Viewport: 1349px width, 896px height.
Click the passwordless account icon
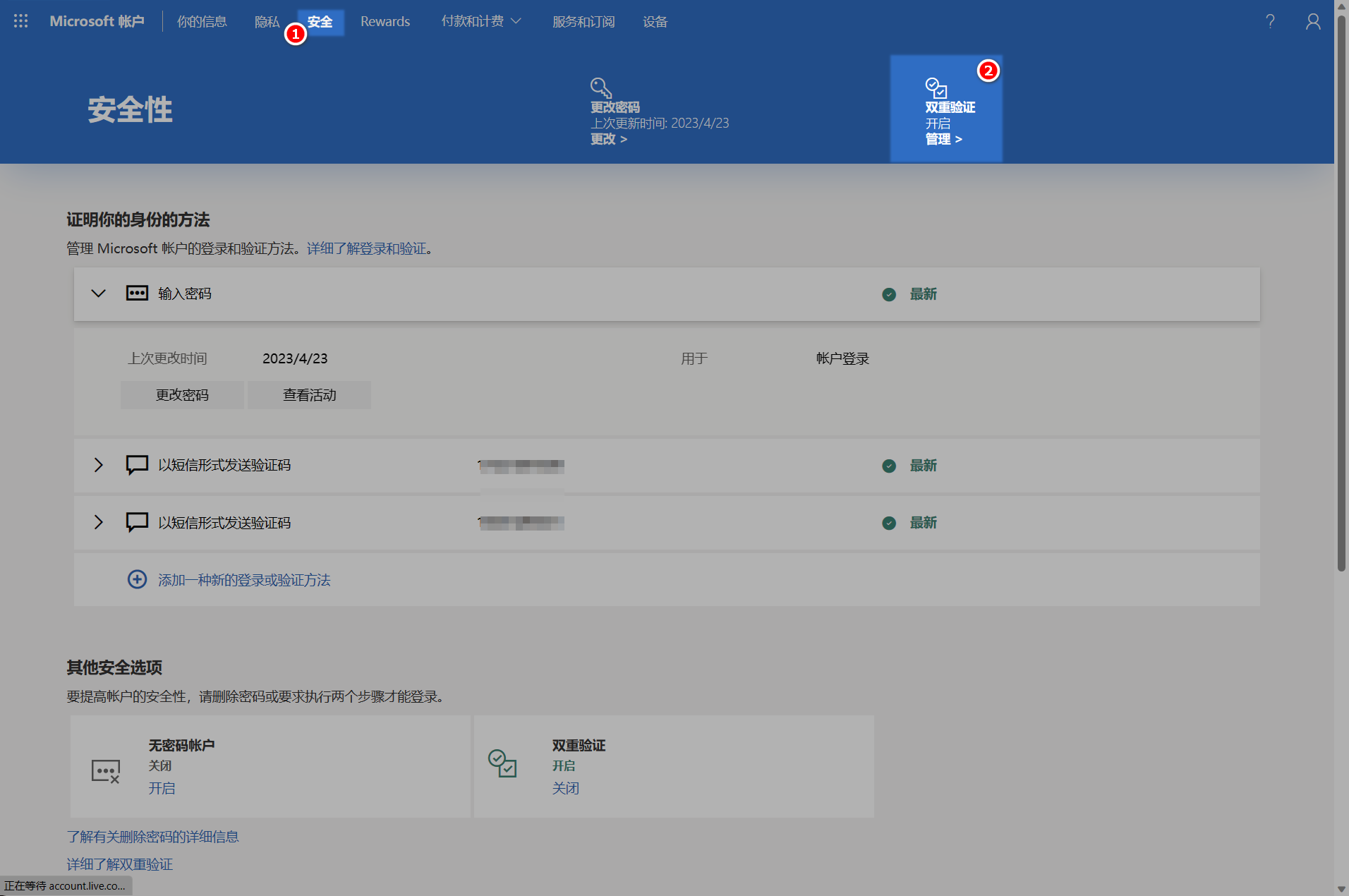click(x=106, y=770)
